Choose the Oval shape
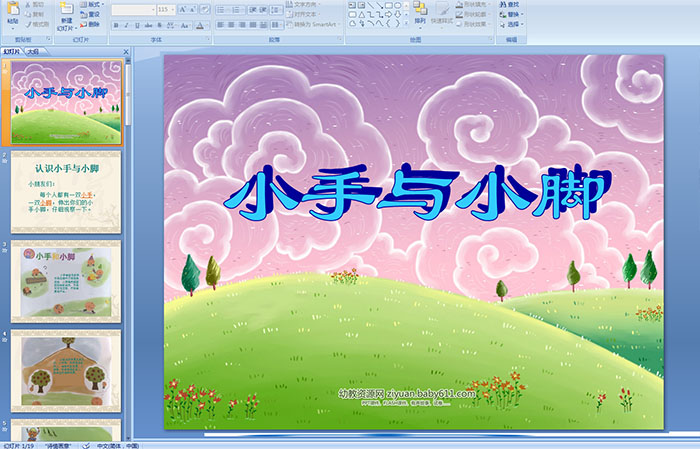The width and height of the screenshot is (700, 449). pos(397,5)
